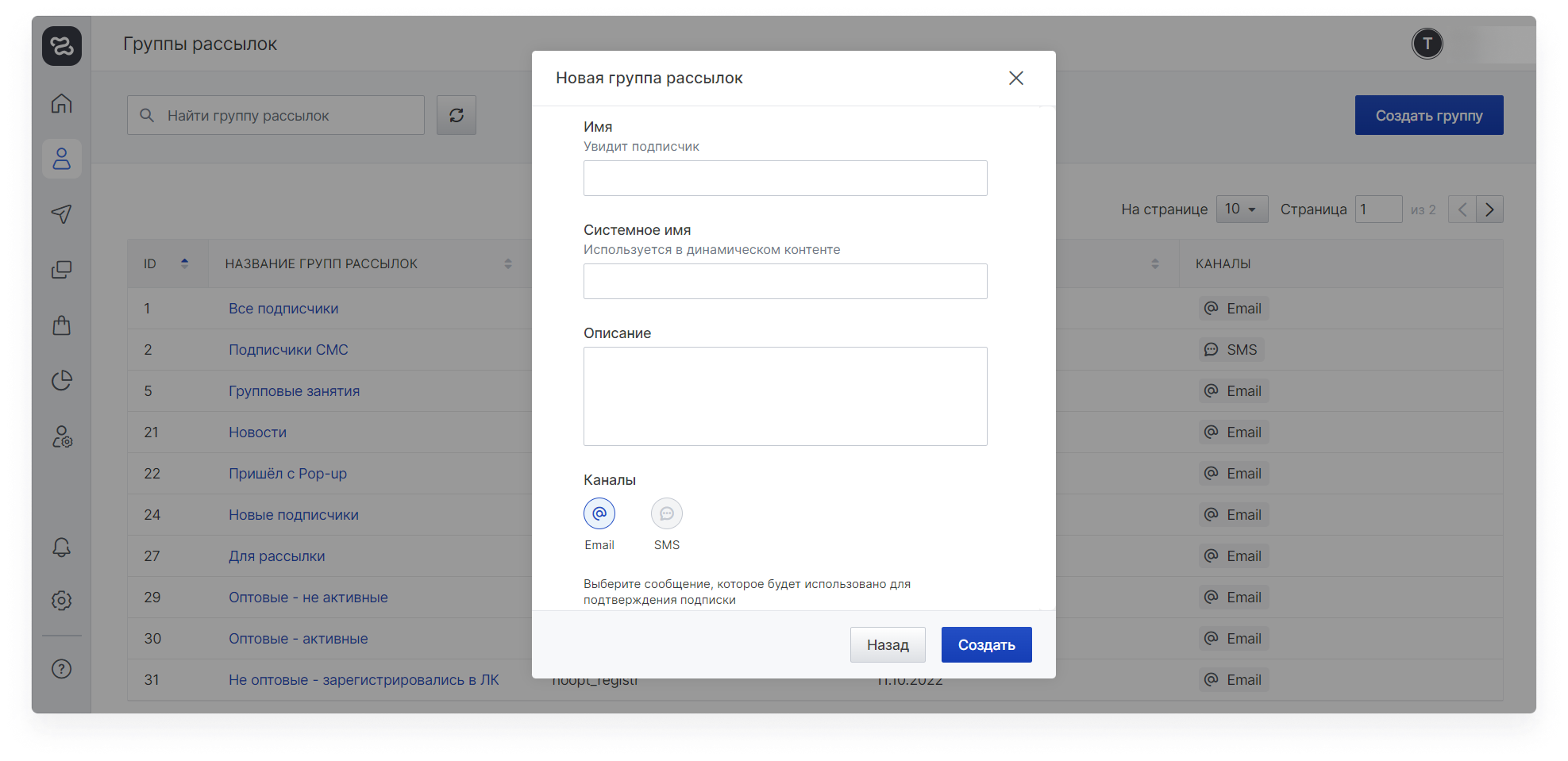
Task: Open the paper plane mailings icon
Action: (x=62, y=214)
